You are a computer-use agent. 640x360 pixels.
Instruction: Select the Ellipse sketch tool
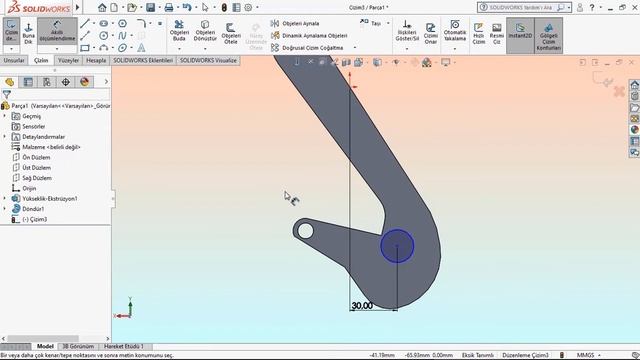point(122,48)
